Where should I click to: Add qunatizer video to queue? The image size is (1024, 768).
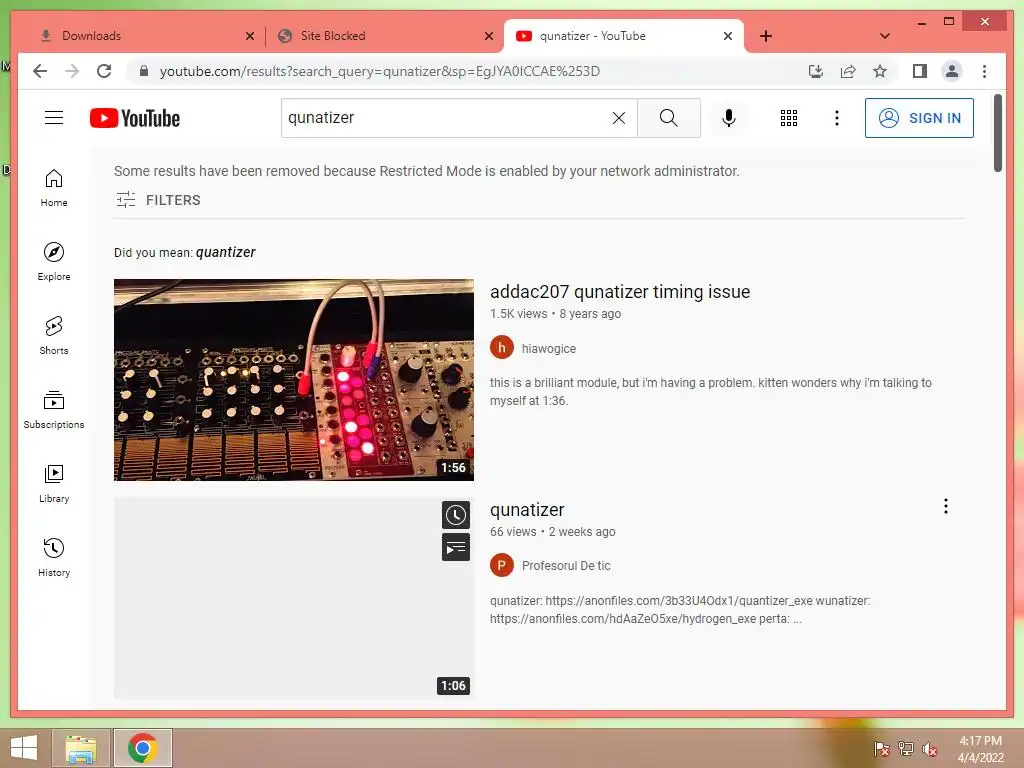pos(455,547)
